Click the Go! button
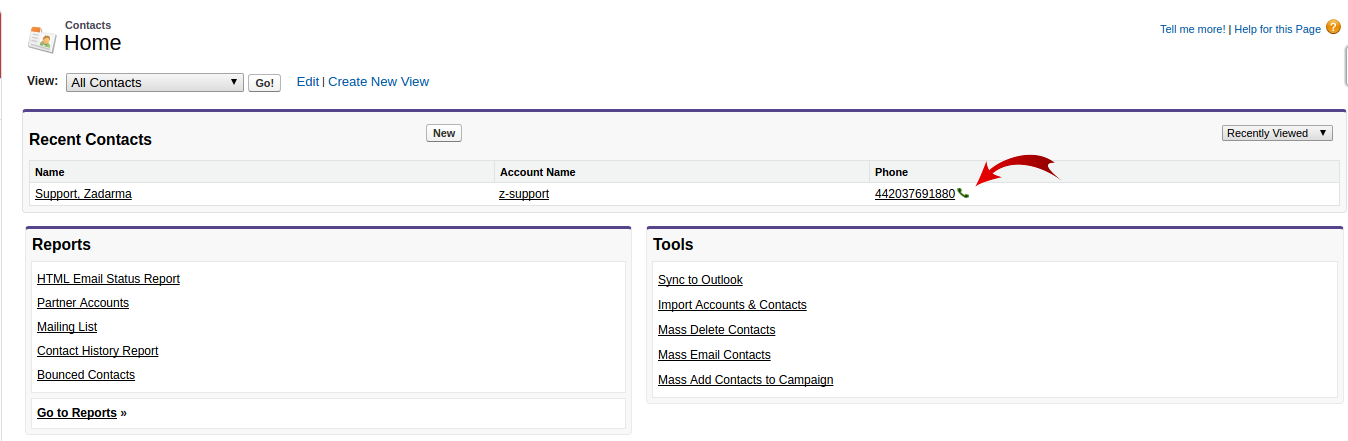The width and height of the screenshot is (1348, 441). [x=265, y=83]
